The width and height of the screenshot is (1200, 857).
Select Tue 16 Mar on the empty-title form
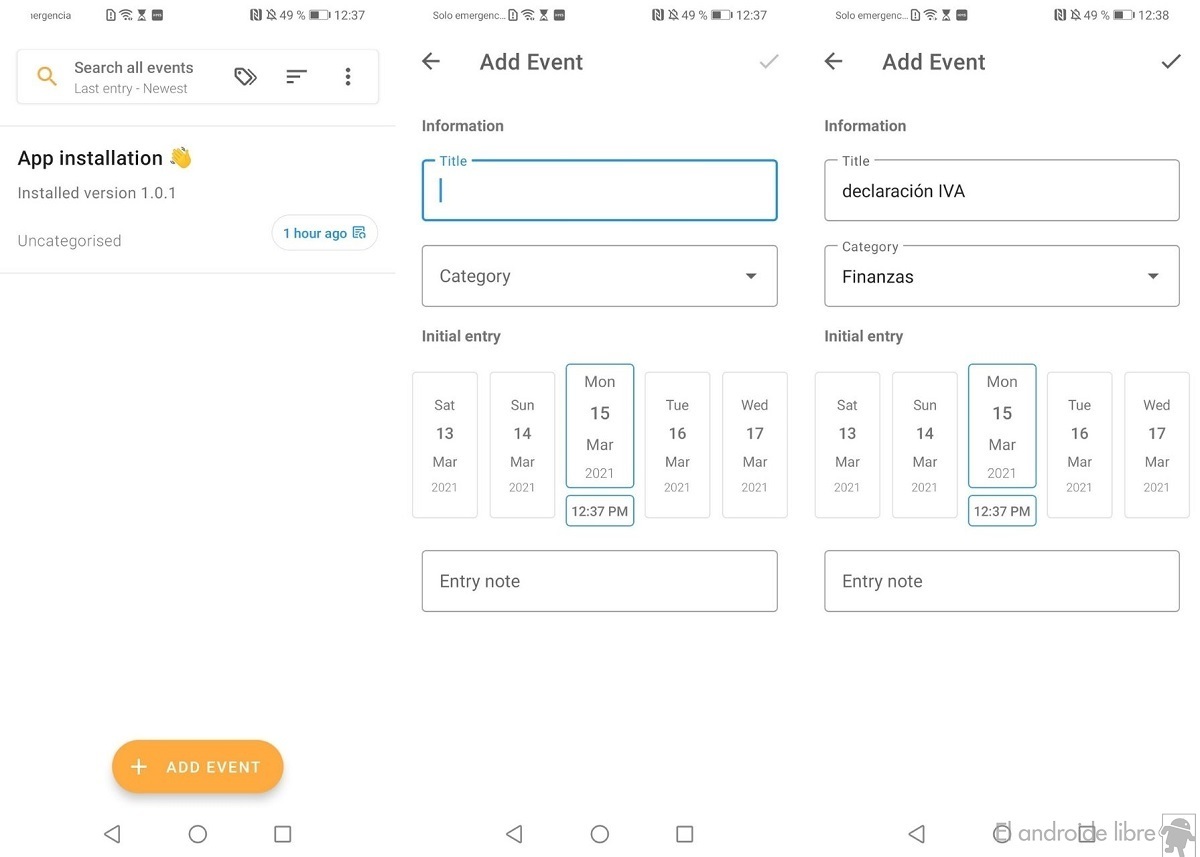[677, 445]
